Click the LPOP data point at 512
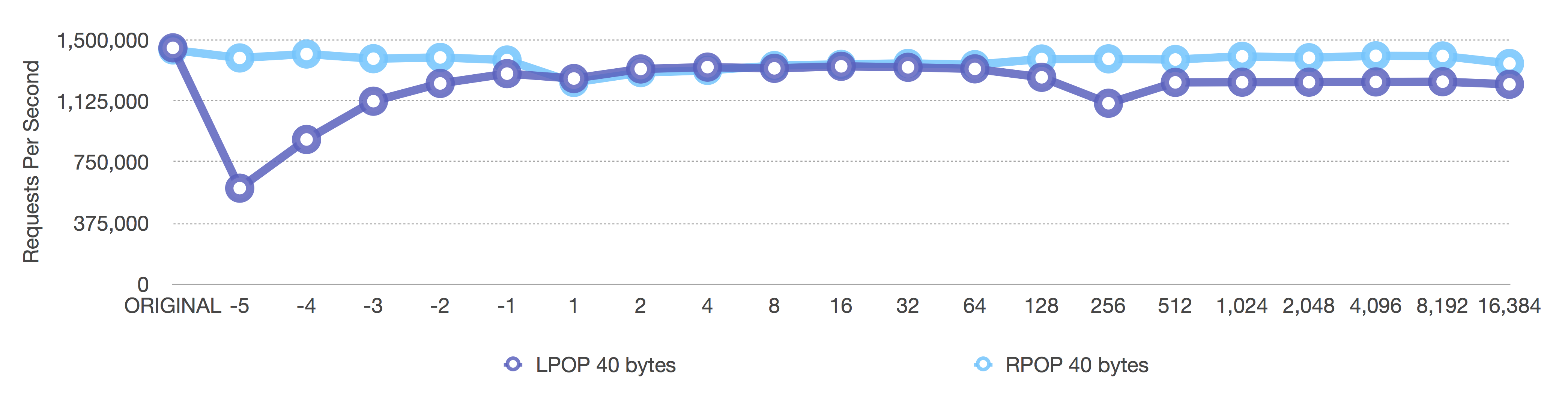This screenshot has height=395, width=1568. 1175,82
